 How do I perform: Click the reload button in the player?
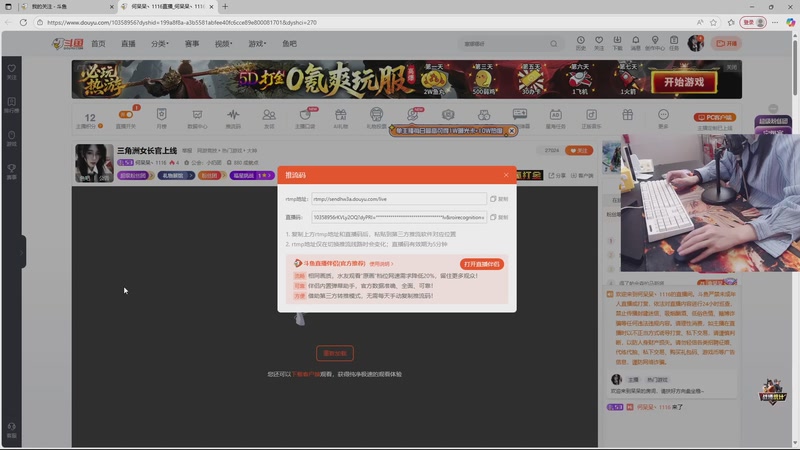[335, 353]
